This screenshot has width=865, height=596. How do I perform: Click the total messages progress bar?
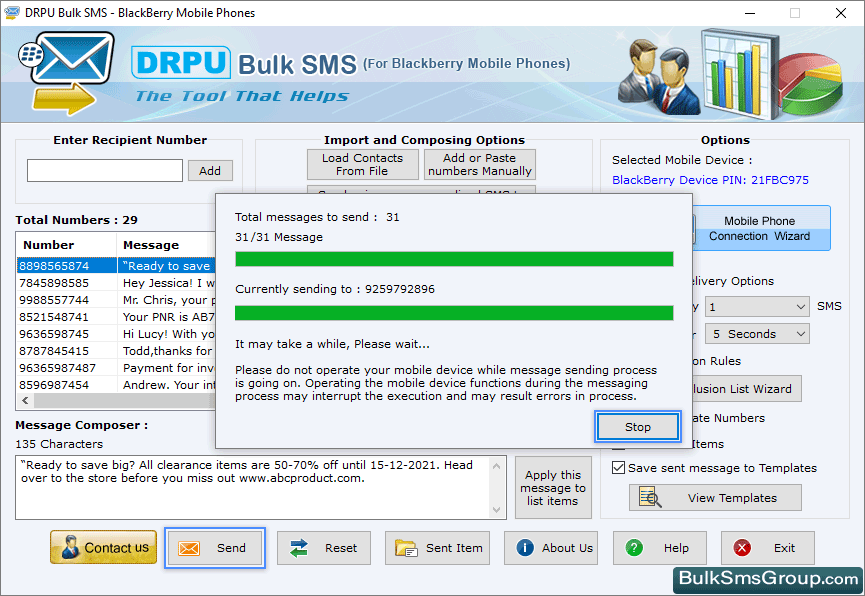[454, 259]
